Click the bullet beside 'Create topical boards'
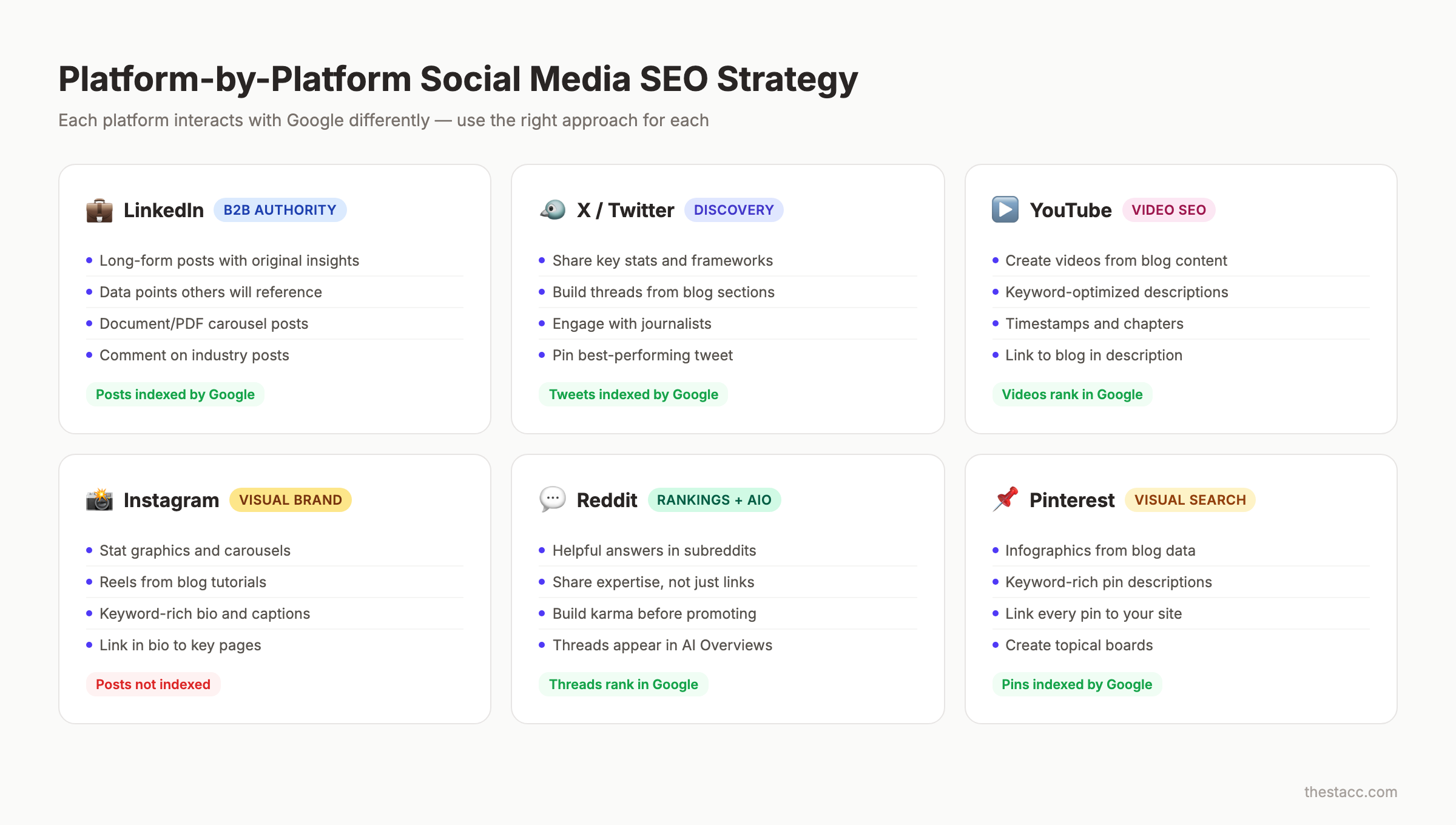Viewport: 1456px width, 825px height. point(994,645)
